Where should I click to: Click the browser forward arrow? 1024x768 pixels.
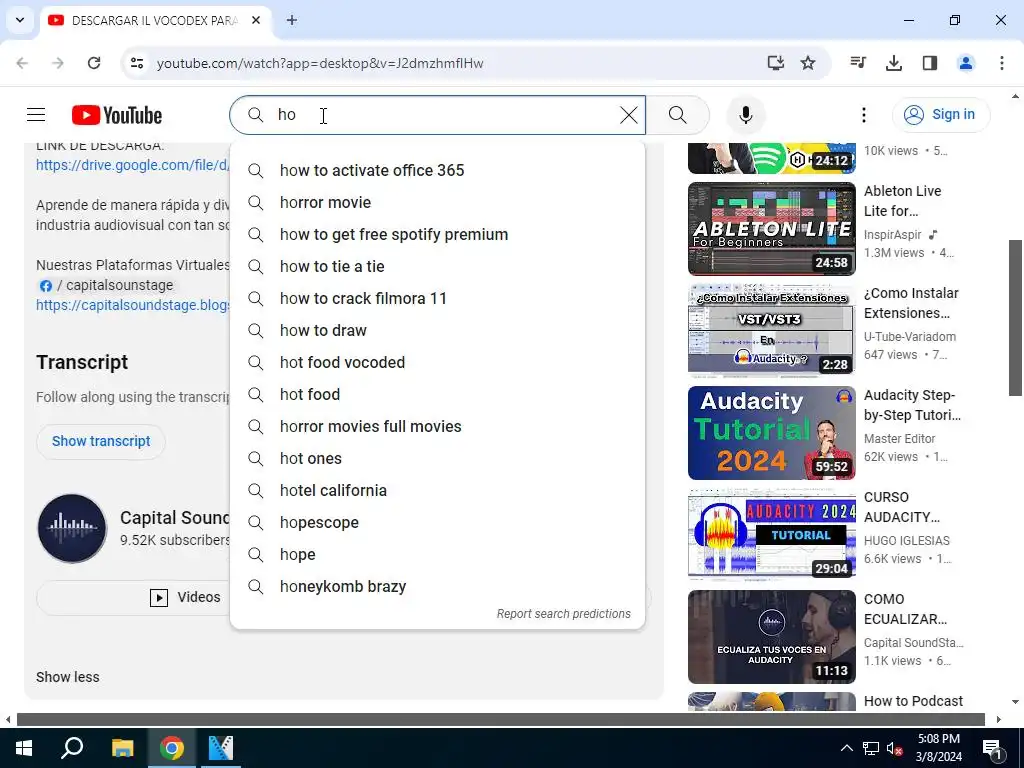[58, 63]
